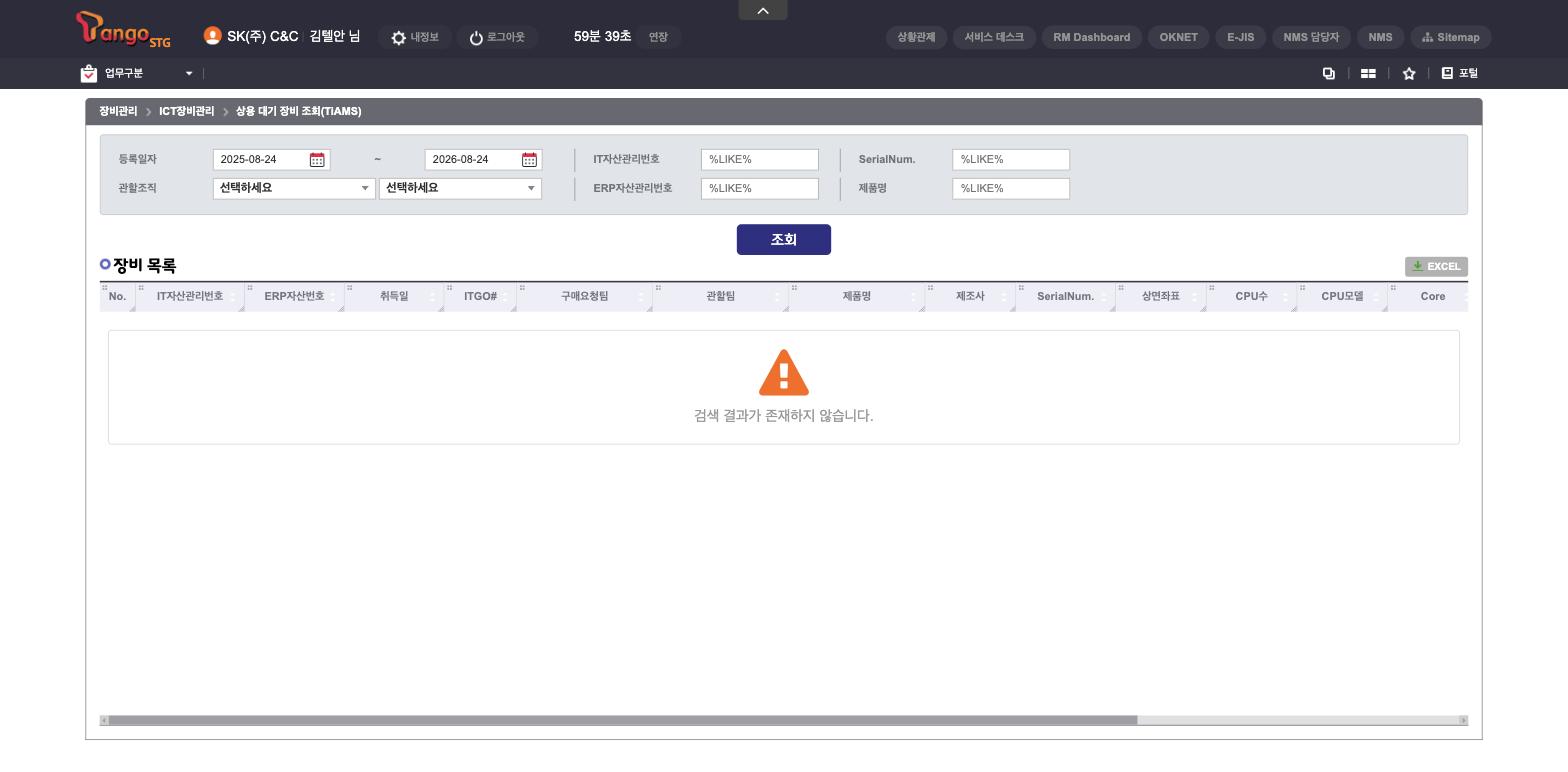Click the 업무구분 clipboard icon
Screen dimensions: 1568x772
(x=89, y=73)
